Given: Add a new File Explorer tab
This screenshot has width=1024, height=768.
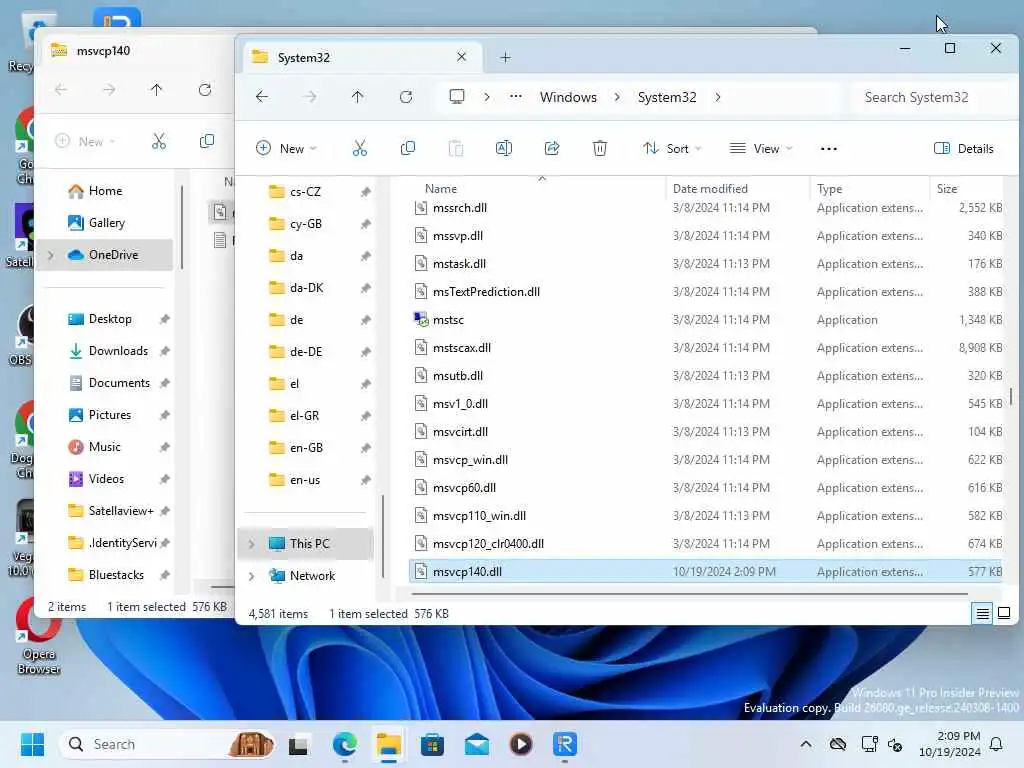Looking at the screenshot, I should (x=505, y=57).
